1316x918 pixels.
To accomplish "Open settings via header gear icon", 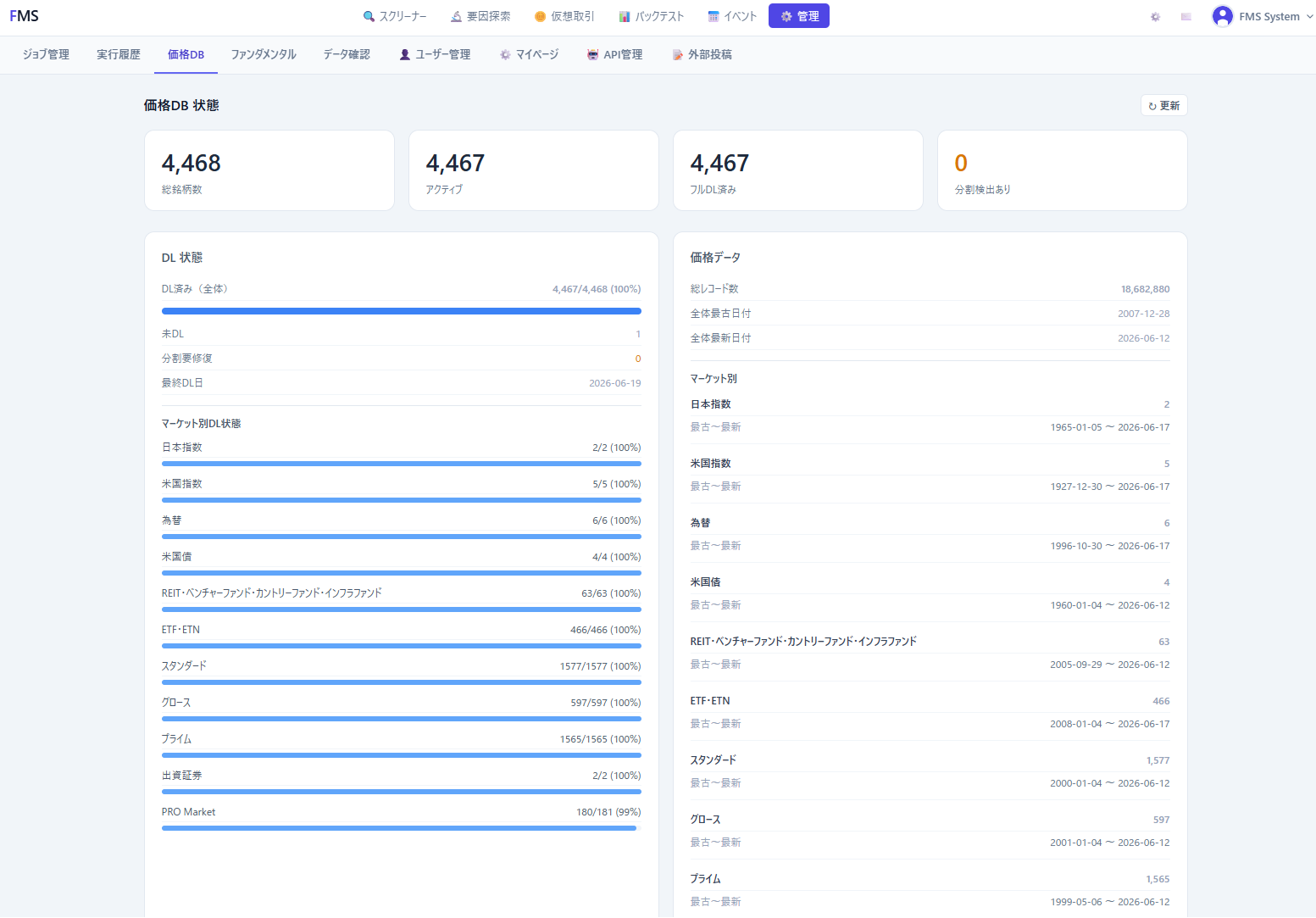I will pyautogui.click(x=1155, y=16).
